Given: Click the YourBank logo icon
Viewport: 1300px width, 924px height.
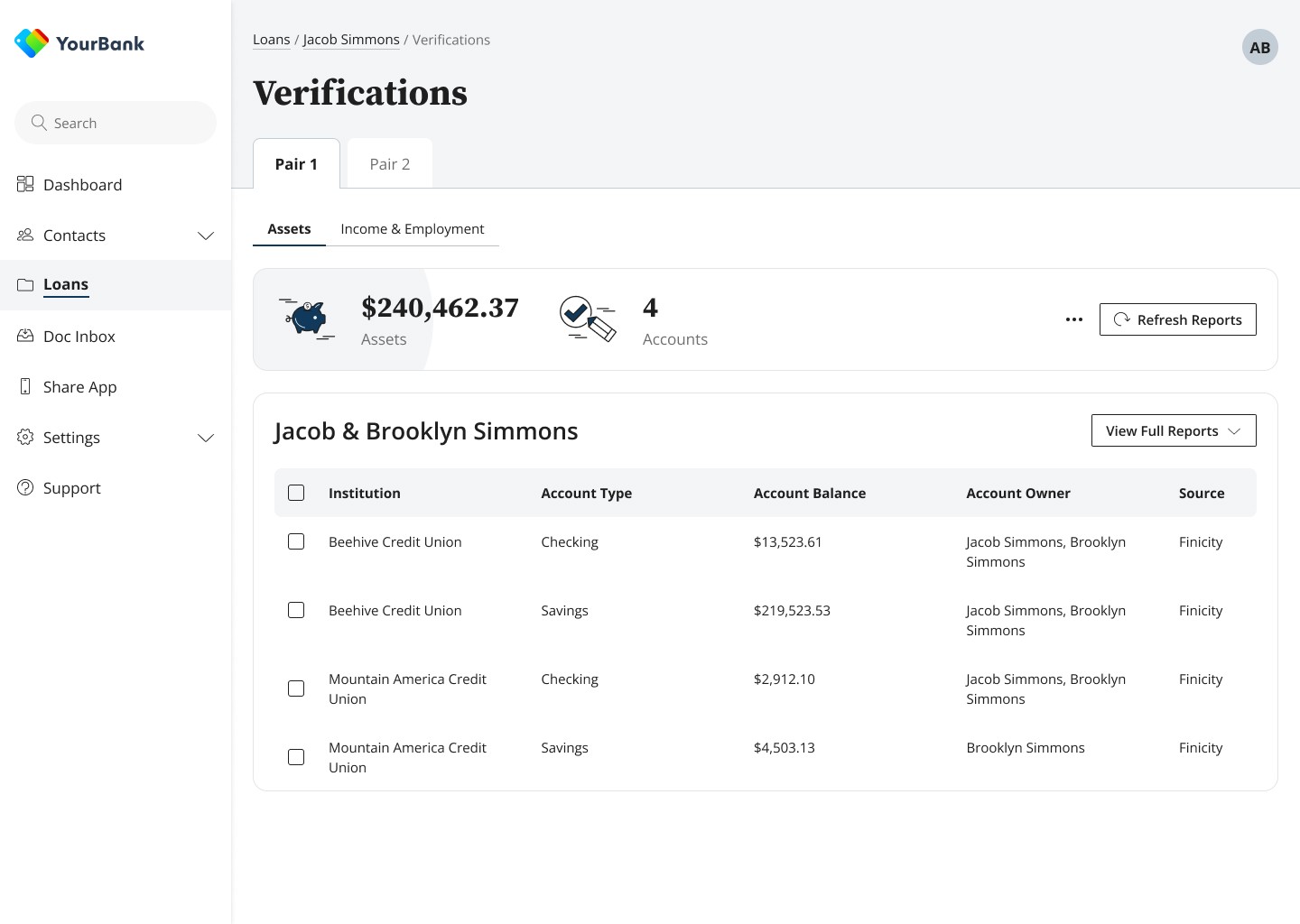Looking at the screenshot, I should coord(32,42).
